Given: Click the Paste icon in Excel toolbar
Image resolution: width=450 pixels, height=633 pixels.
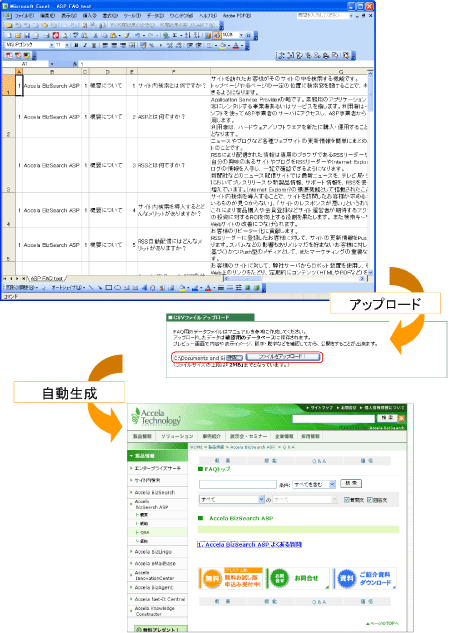Looking at the screenshot, I should click(113, 36).
